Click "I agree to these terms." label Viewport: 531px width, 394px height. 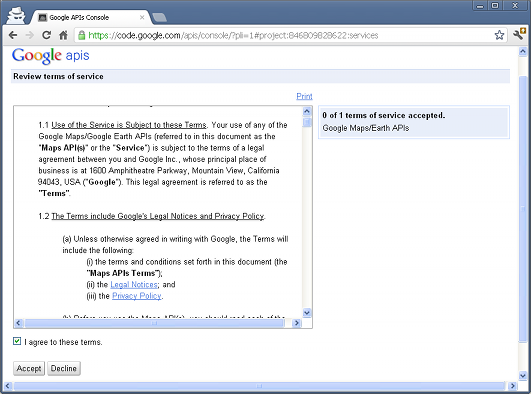(63, 342)
